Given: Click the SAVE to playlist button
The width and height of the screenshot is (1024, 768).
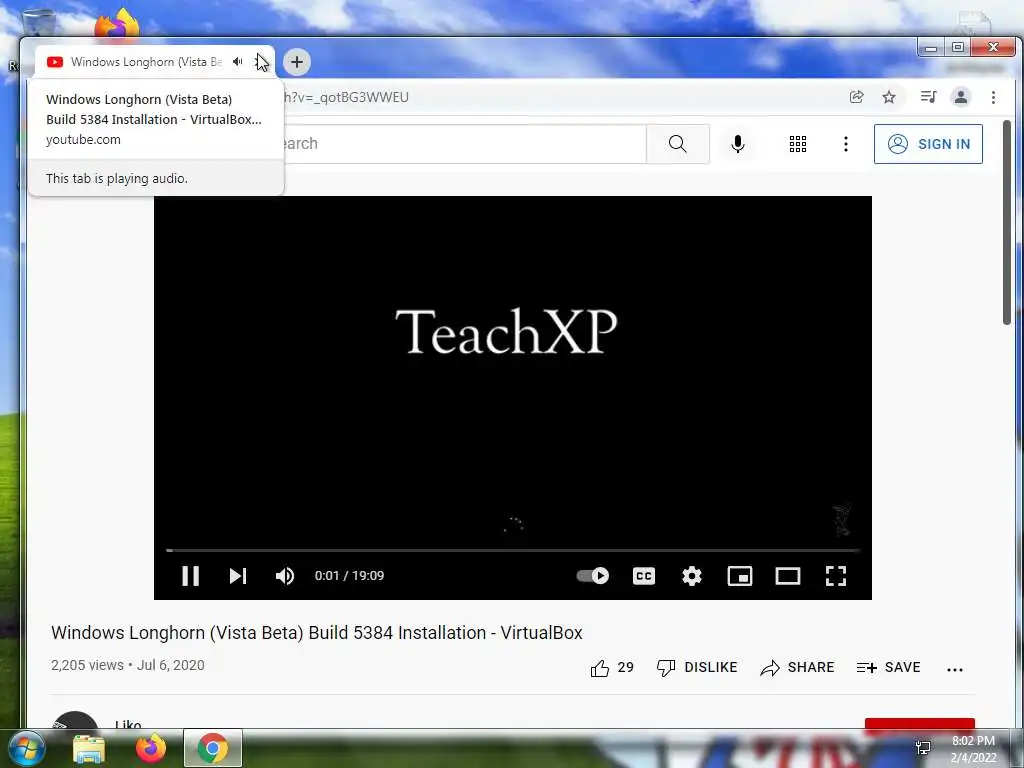Looking at the screenshot, I should tap(888, 667).
